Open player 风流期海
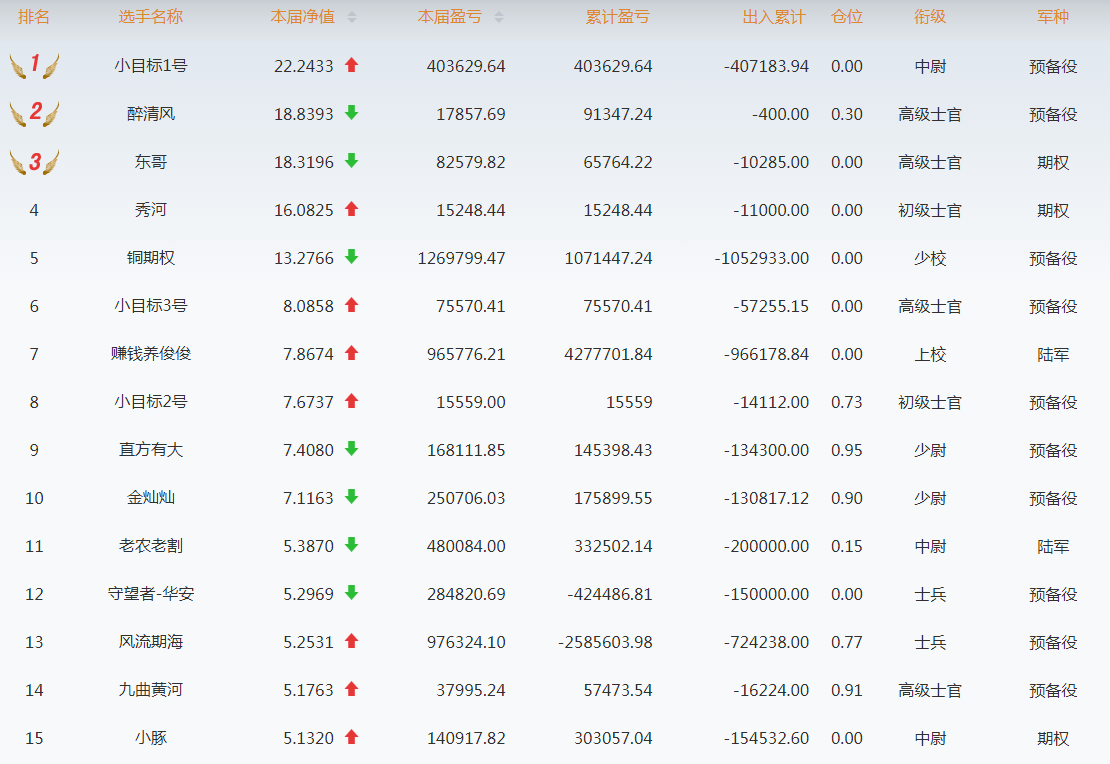Screen dimensions: 1110x764 [151, 642]
